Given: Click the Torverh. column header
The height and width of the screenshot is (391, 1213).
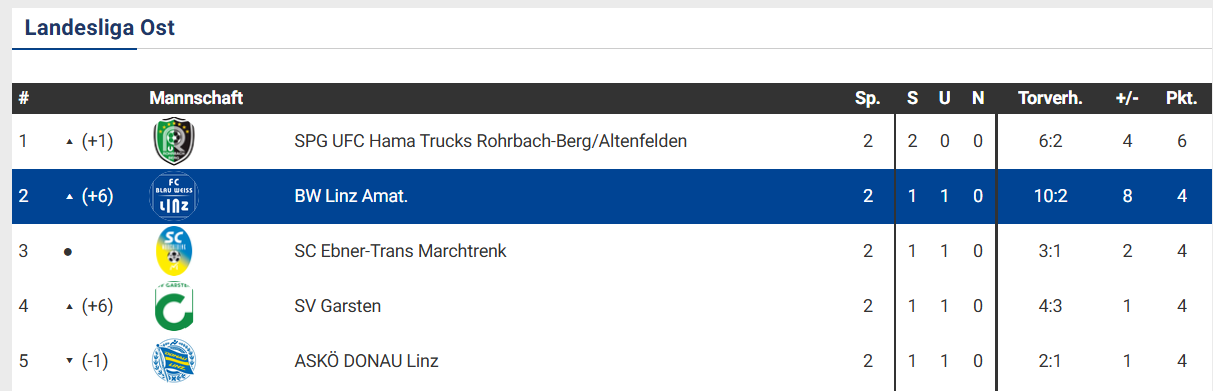Looking at the screenshot, I should coord(1050,98).
